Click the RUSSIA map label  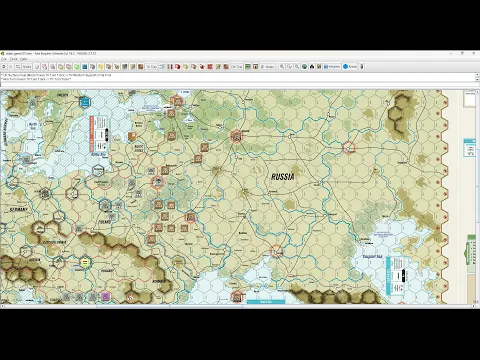point(283,177)
